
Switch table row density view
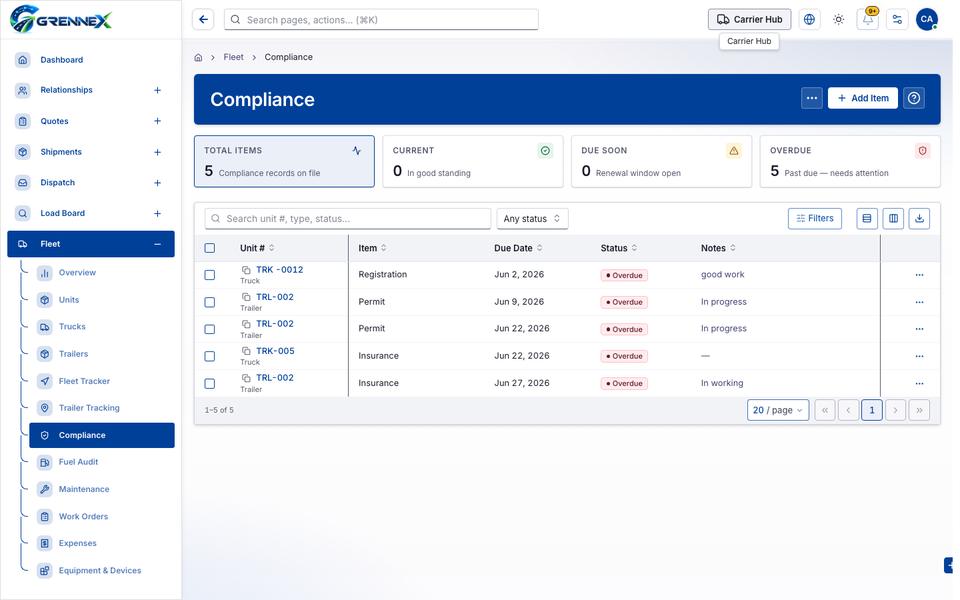[867, 219]
